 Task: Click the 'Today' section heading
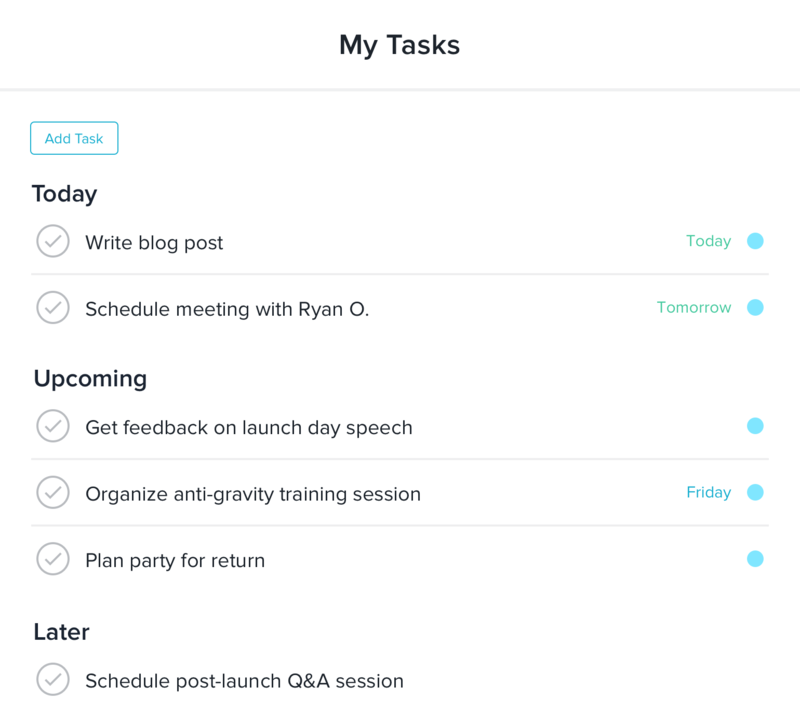64,193
